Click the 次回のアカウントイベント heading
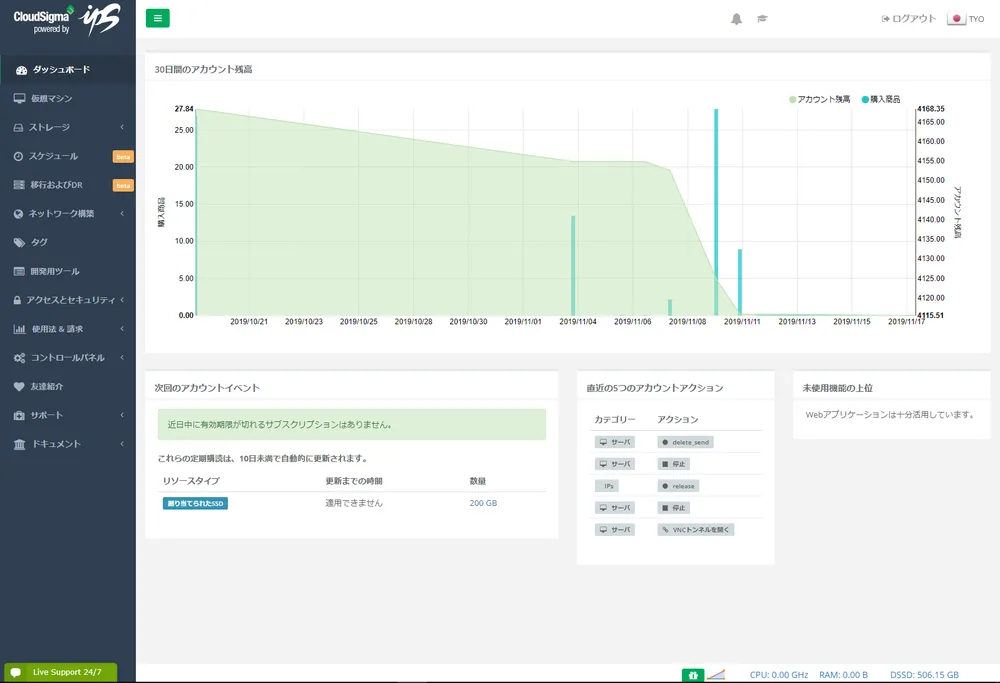 207,388
